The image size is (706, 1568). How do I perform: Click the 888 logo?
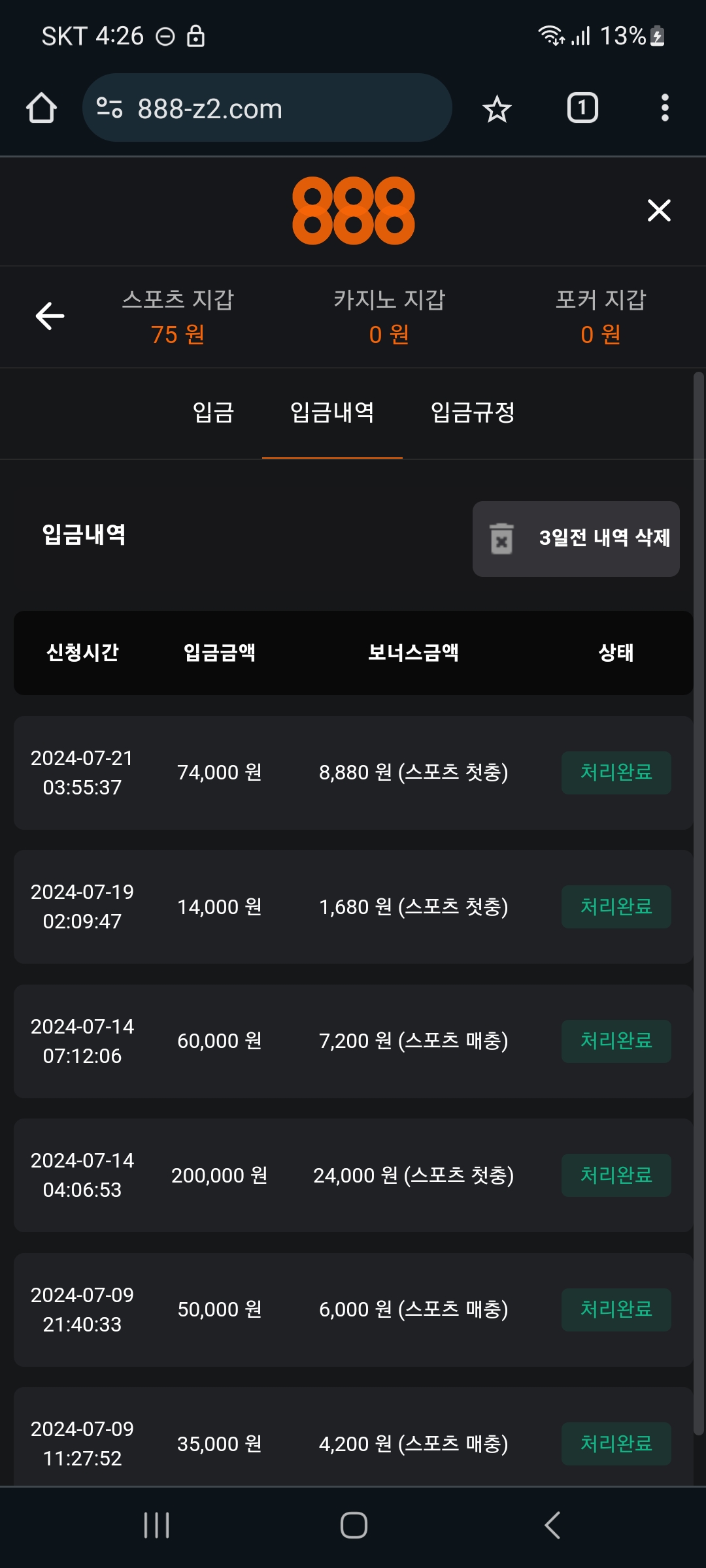353,210
